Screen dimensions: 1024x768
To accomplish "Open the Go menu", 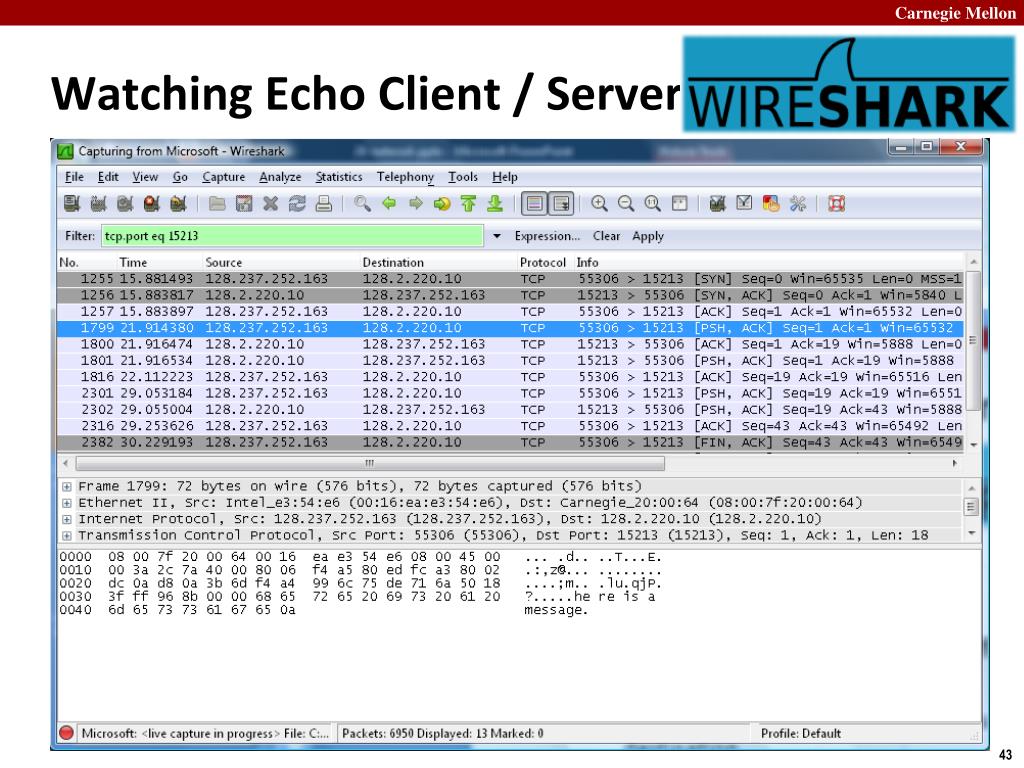I will (180, 177).
